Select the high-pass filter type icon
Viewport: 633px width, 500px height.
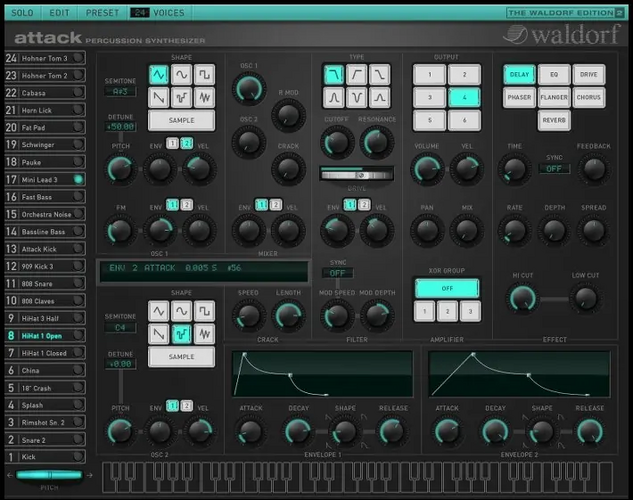[356, 75]
